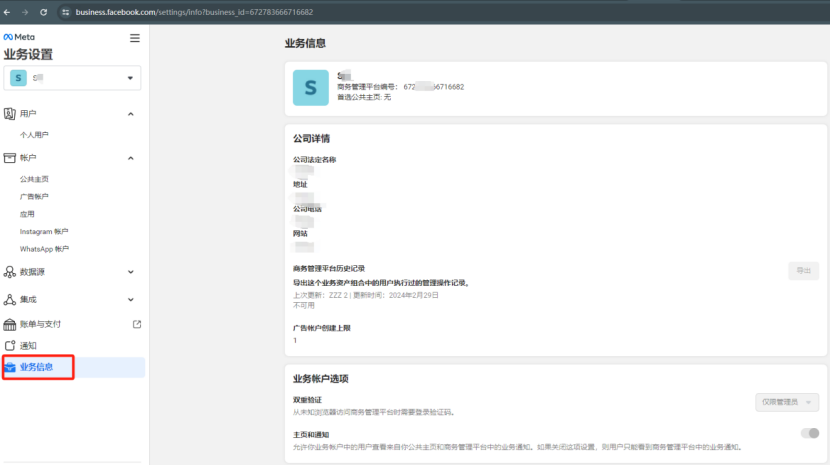Expand the 数据源 section
Image resolution: width=830 pixels, height=465 pixels.
coord(130,271)
